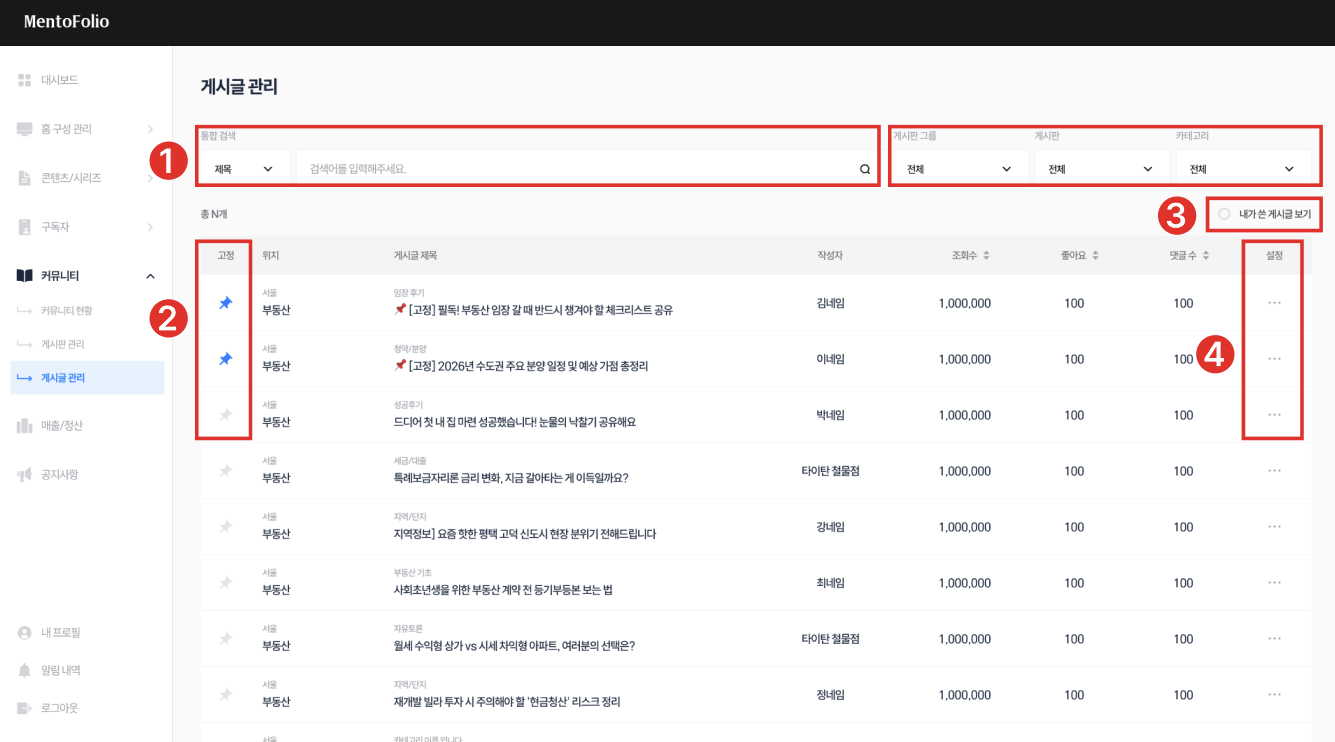Open 공지사항 in the sidebar

(x=60, y=475)
